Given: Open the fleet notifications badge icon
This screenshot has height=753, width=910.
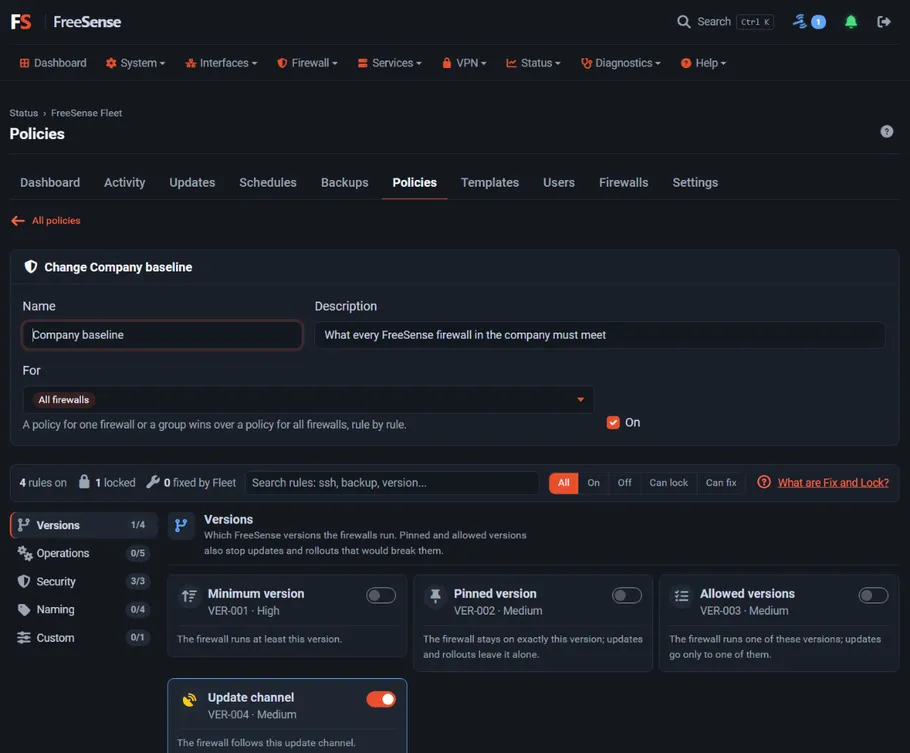Looking at the screenshot, I should [809, 22].
